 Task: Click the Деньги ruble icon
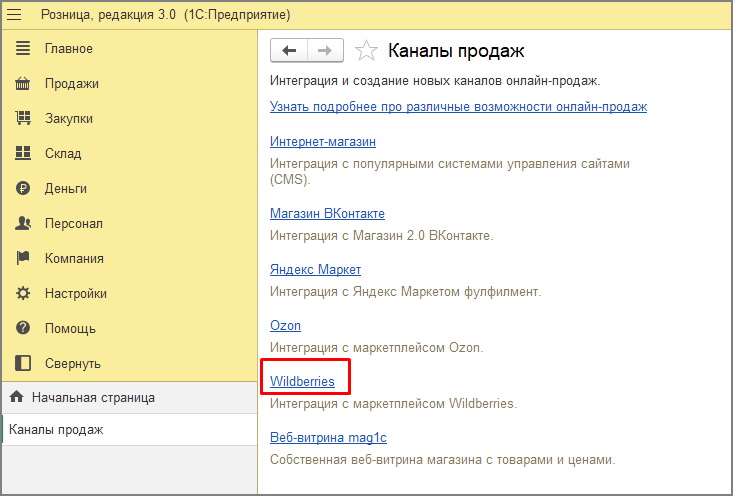click(23, 188)
